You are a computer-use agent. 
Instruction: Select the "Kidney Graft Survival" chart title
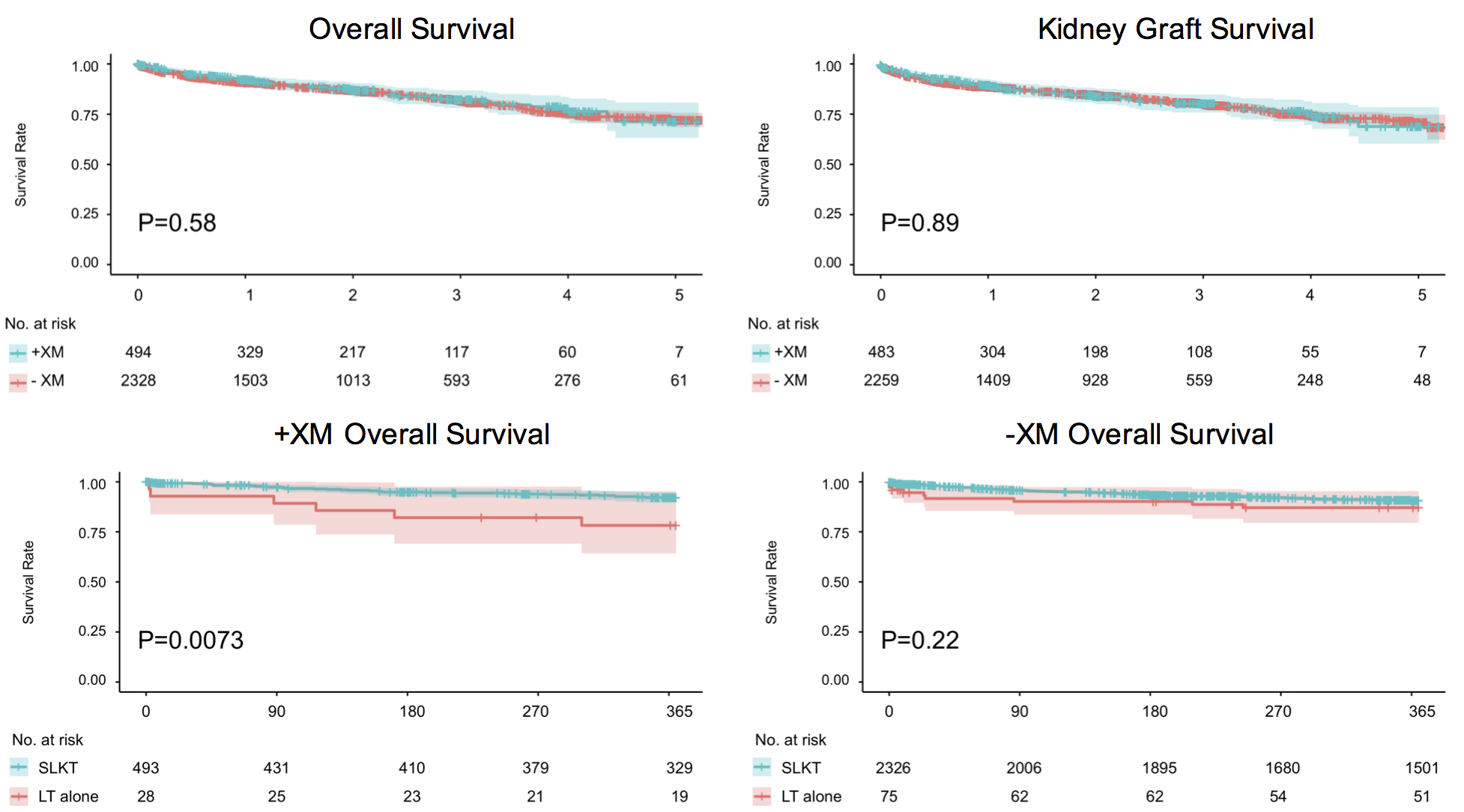1175,29
